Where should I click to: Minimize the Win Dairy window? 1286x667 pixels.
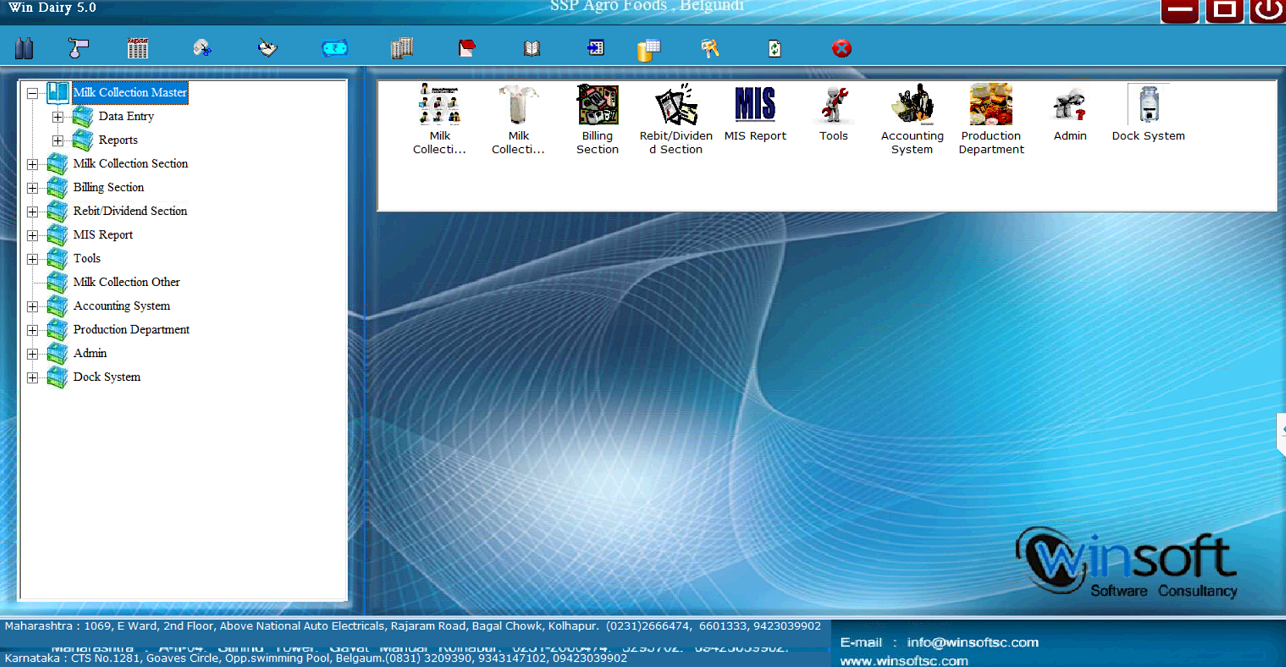(x=1180, y=10)
